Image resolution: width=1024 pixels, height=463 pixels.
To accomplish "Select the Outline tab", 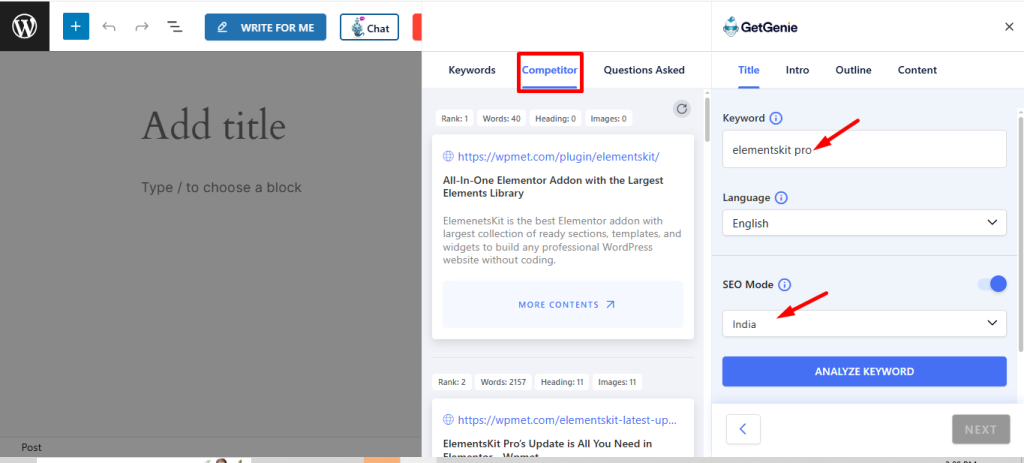I will pyautogui.click(x=853, y=70).
